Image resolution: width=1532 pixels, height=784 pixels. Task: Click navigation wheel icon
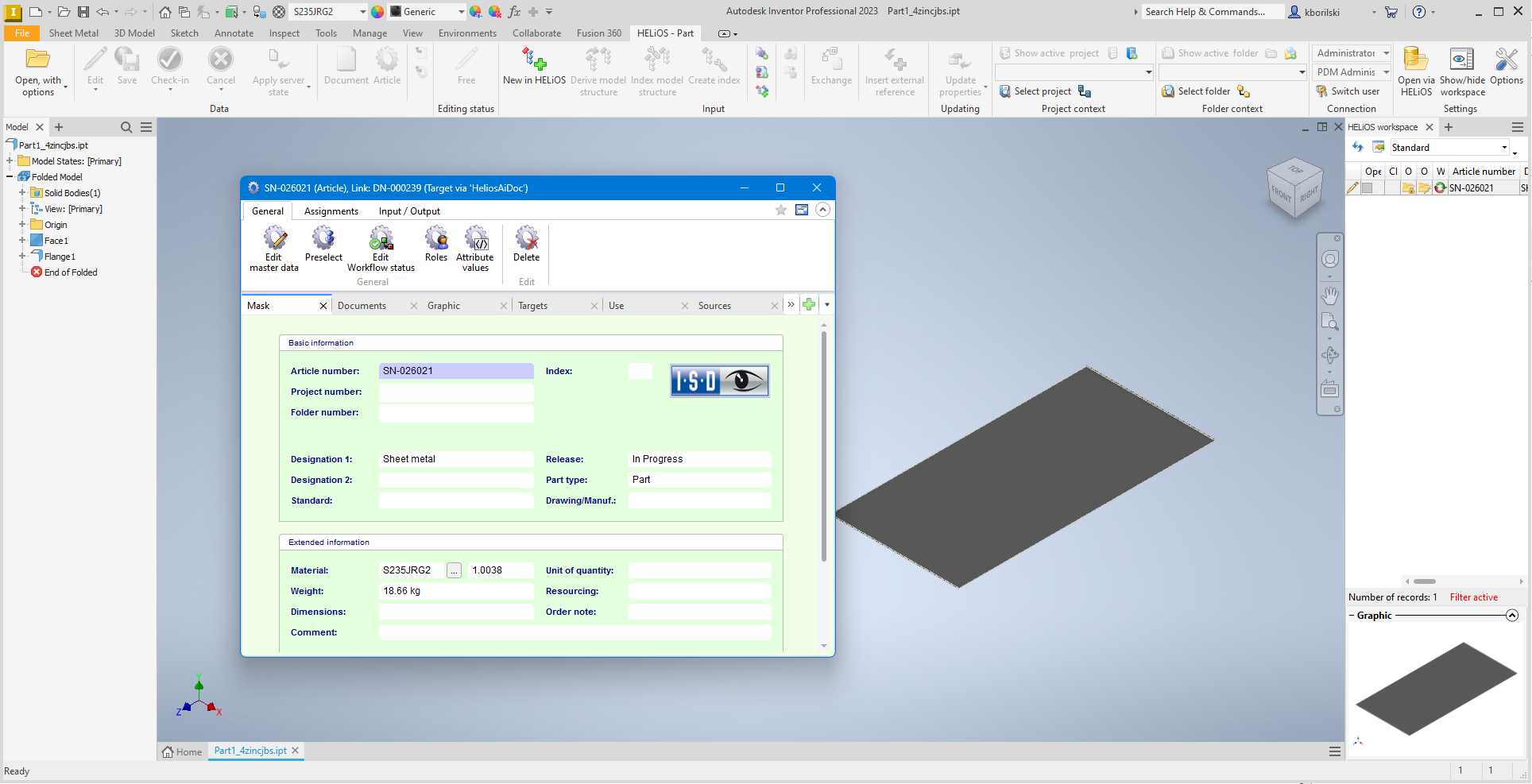click(1329, 260)
